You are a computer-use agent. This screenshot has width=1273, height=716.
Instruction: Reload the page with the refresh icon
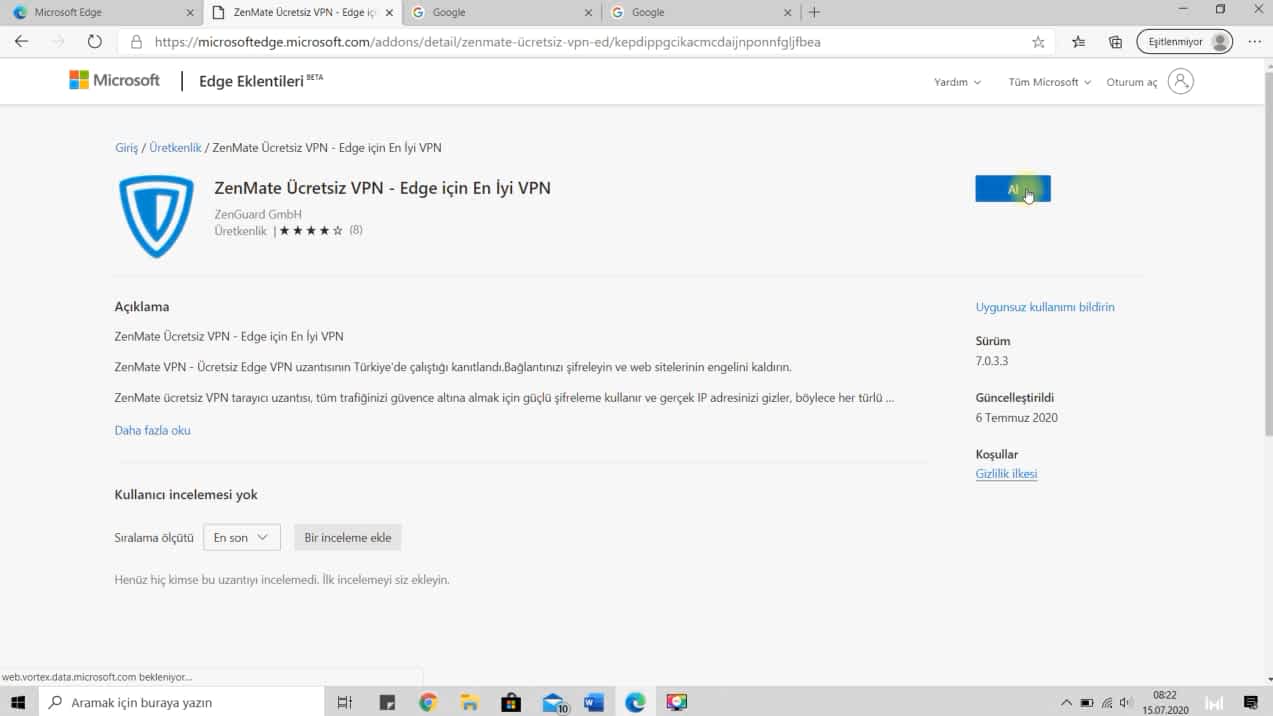(95, 42)
